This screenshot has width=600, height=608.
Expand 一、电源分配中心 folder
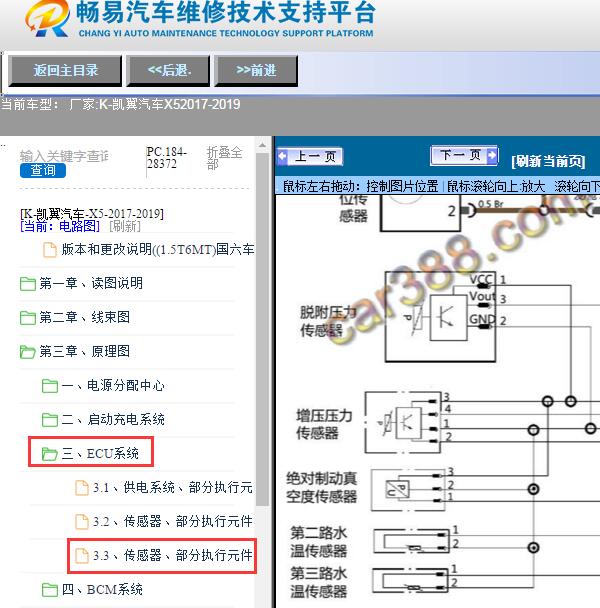point(113,386)
